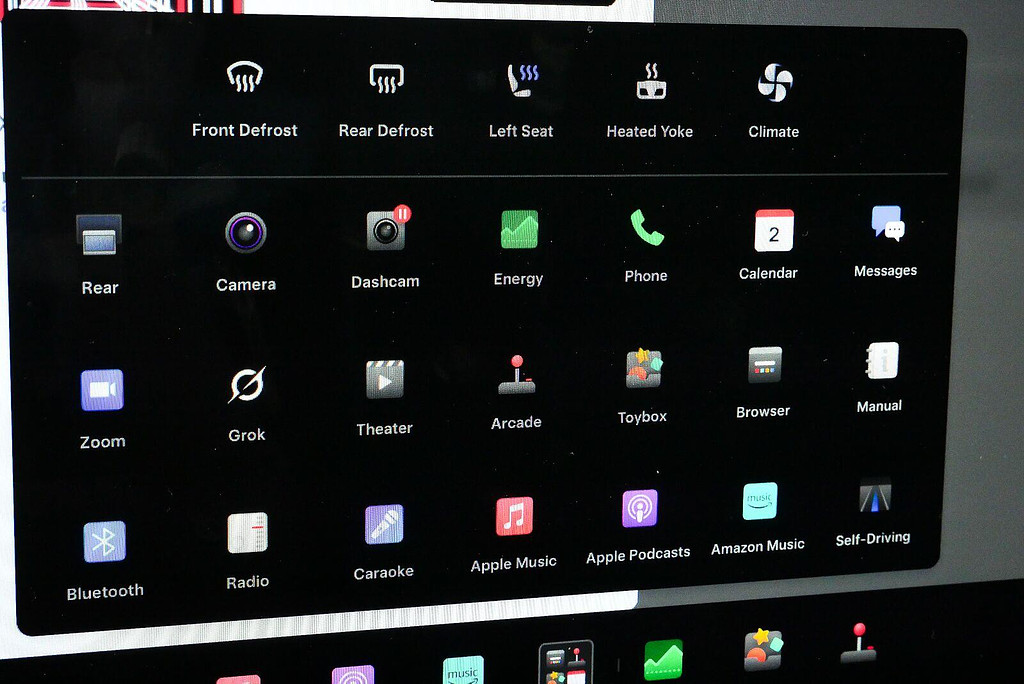Launch the Theater app
Viewport: 1024px width, 684px height.
tap(385, 398)
